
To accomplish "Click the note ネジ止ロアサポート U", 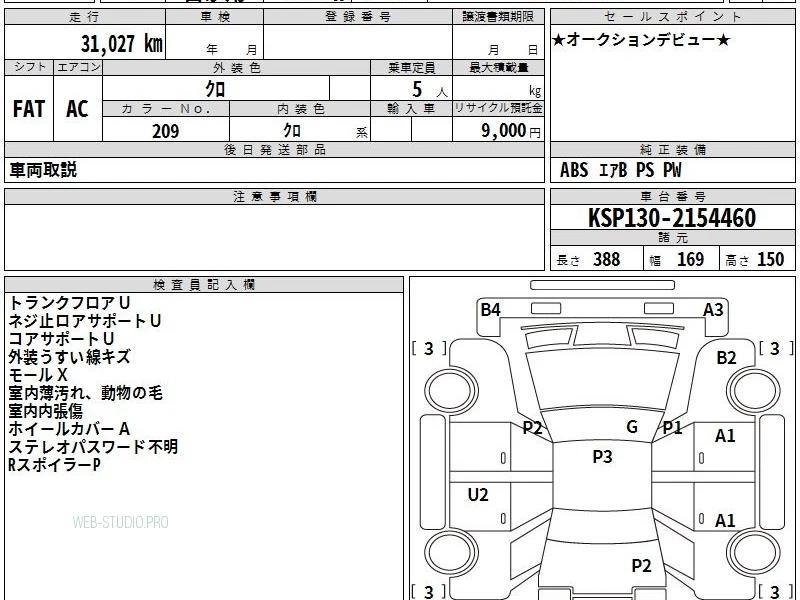I will [x=85, y=320].
